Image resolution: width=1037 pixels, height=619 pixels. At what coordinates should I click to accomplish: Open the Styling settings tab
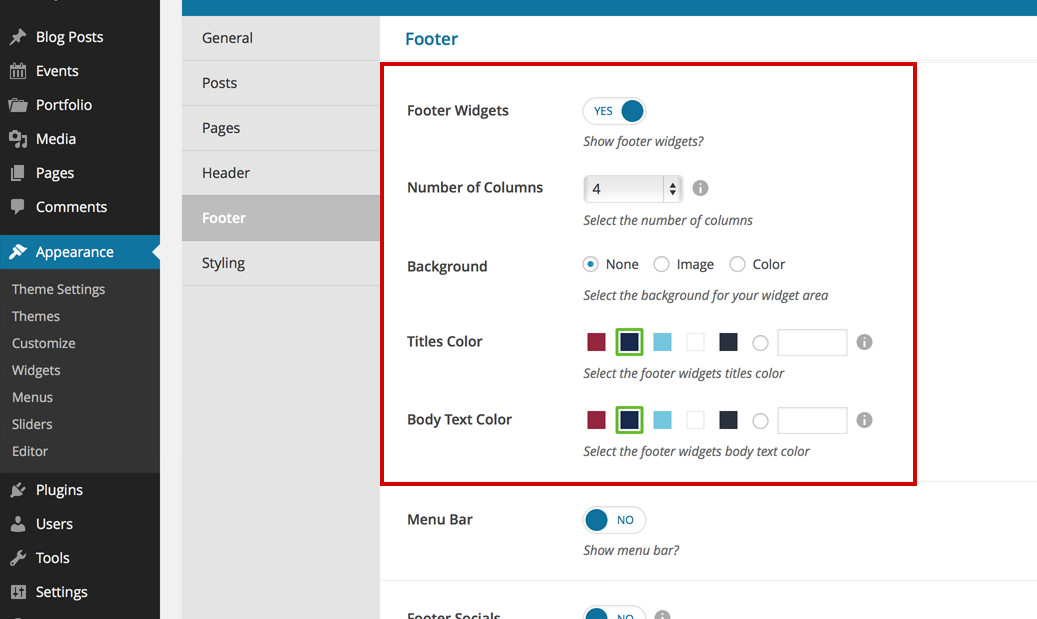[x=281, y=263]
